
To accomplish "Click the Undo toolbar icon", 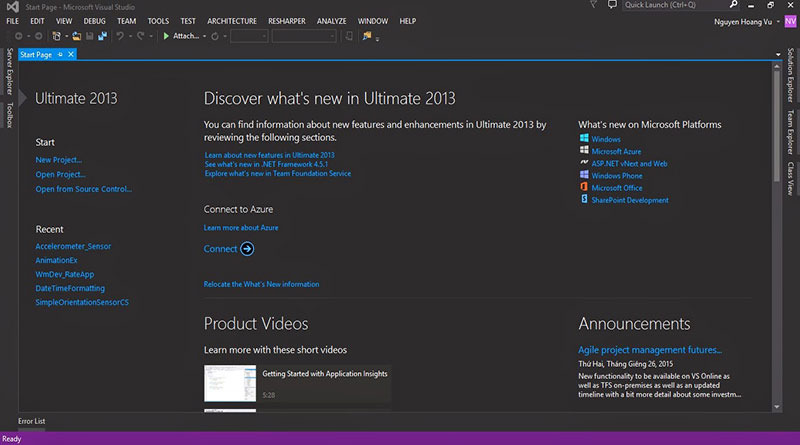I will [119, 36].
